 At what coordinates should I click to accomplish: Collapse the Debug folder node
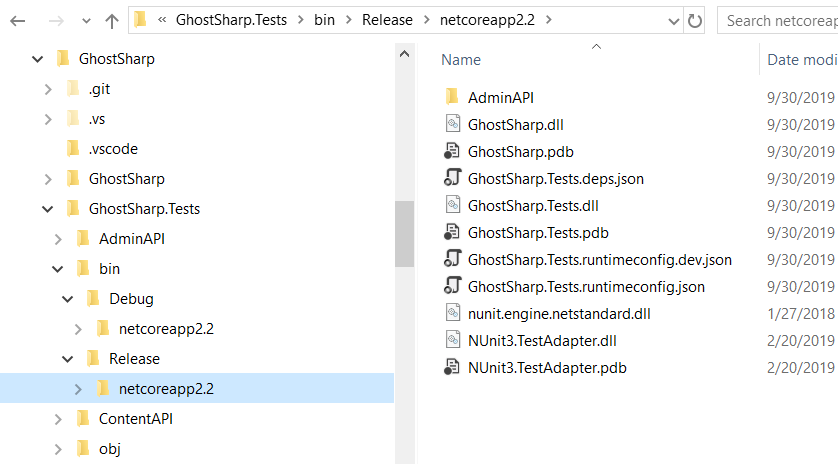click(x=67, y=299)
